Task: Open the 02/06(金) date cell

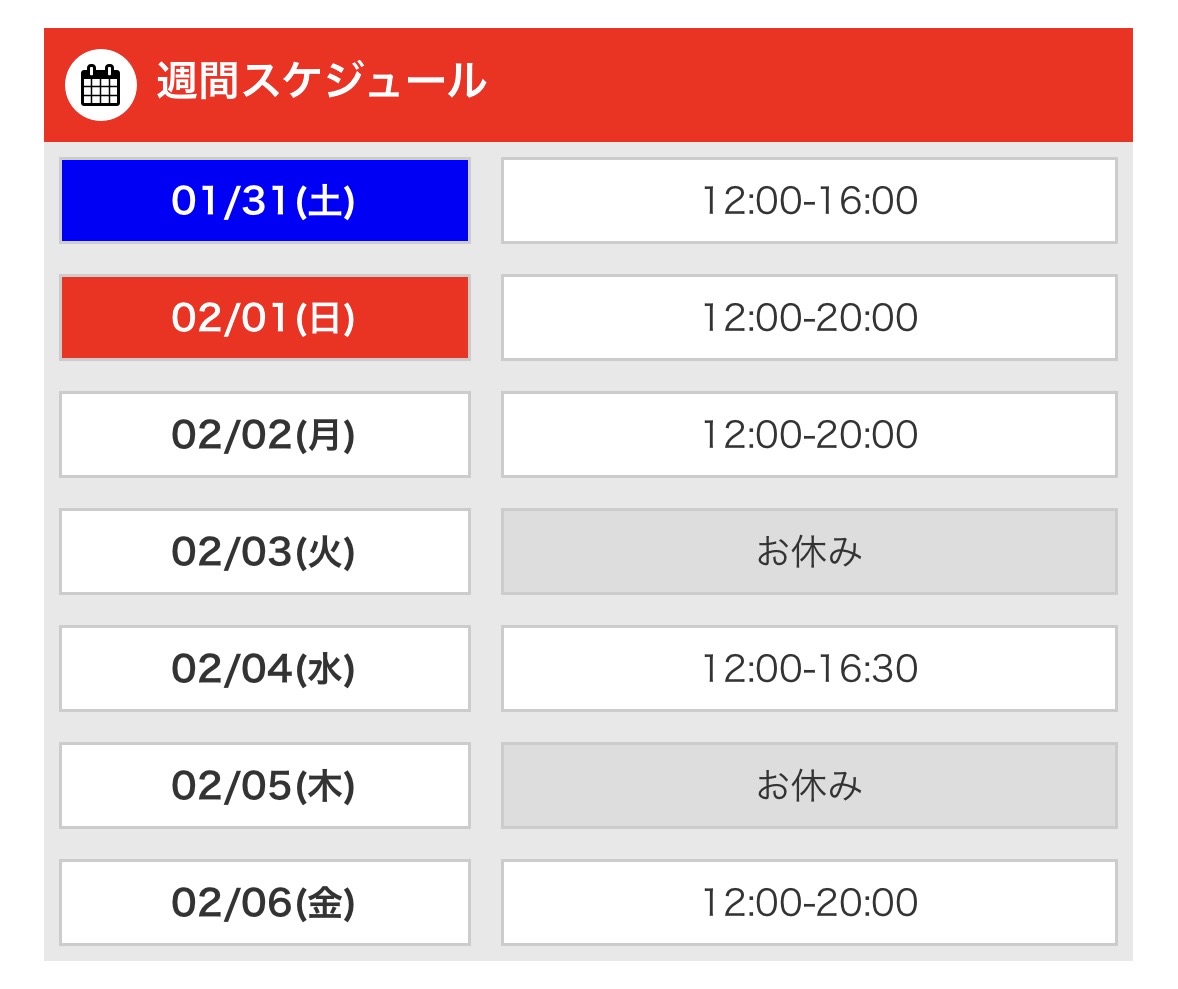Action: click(264, 902)
